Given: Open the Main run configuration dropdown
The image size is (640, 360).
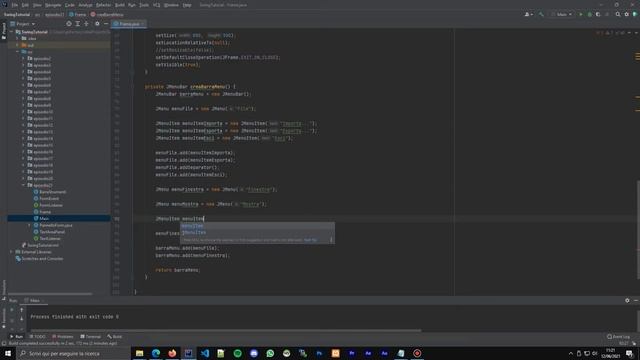Looking at the screenshot, I should point(562,14).
